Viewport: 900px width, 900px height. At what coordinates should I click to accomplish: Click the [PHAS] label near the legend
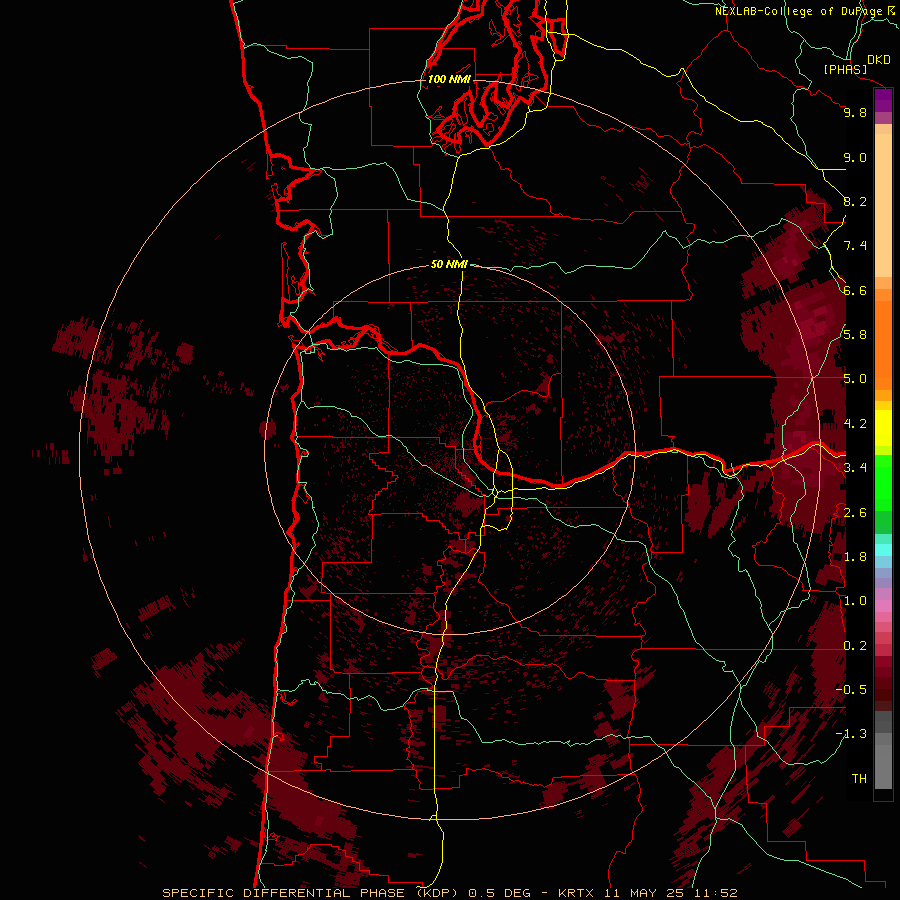click(845, 70)
